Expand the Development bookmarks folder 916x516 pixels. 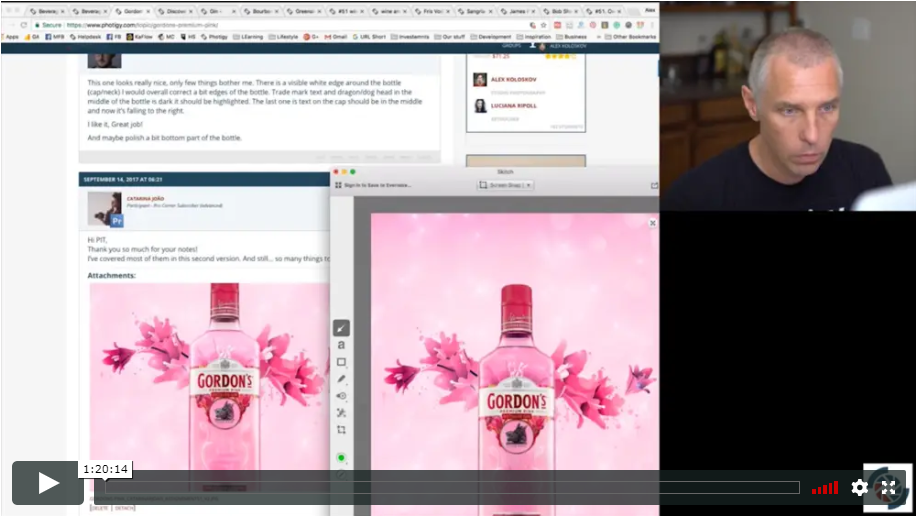[491, 37]
